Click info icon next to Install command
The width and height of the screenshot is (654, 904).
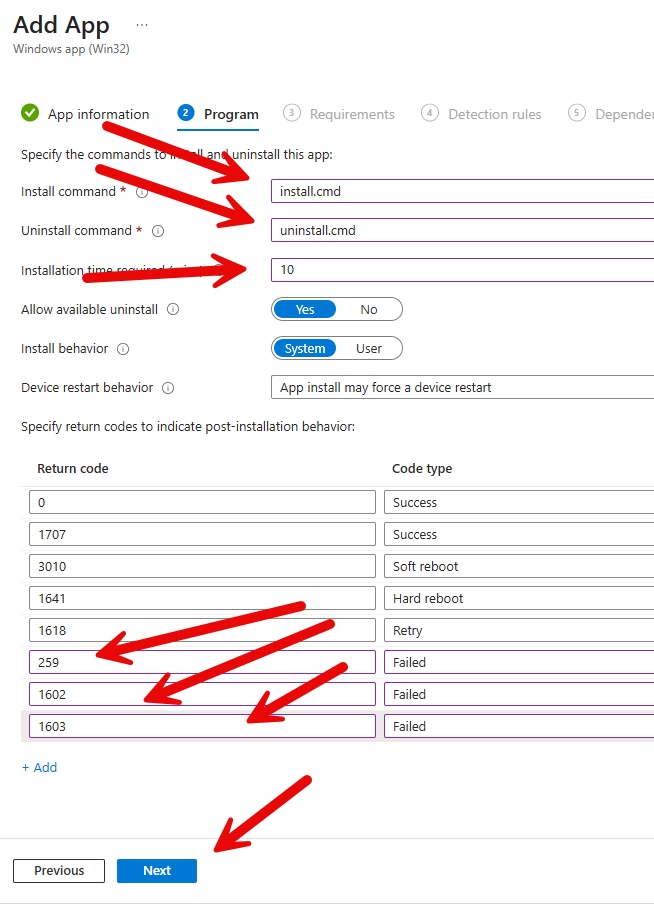tap(142, 191)
